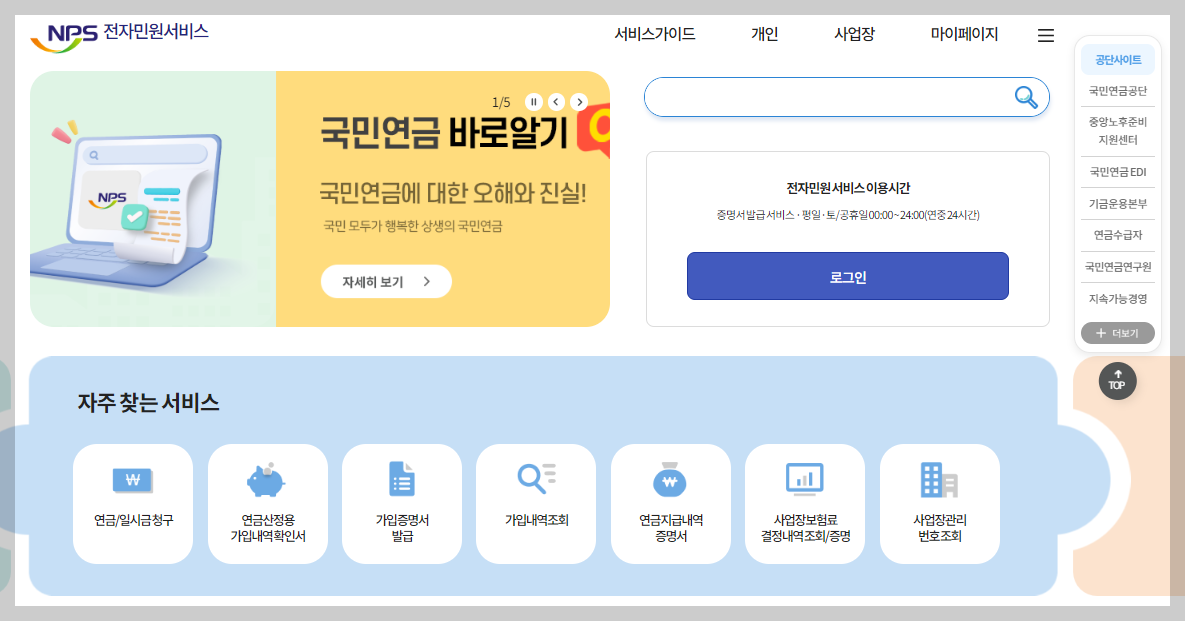Open 국민연금연구원 link
This screenshot has width=1185, height=621.
(1118, 267)
